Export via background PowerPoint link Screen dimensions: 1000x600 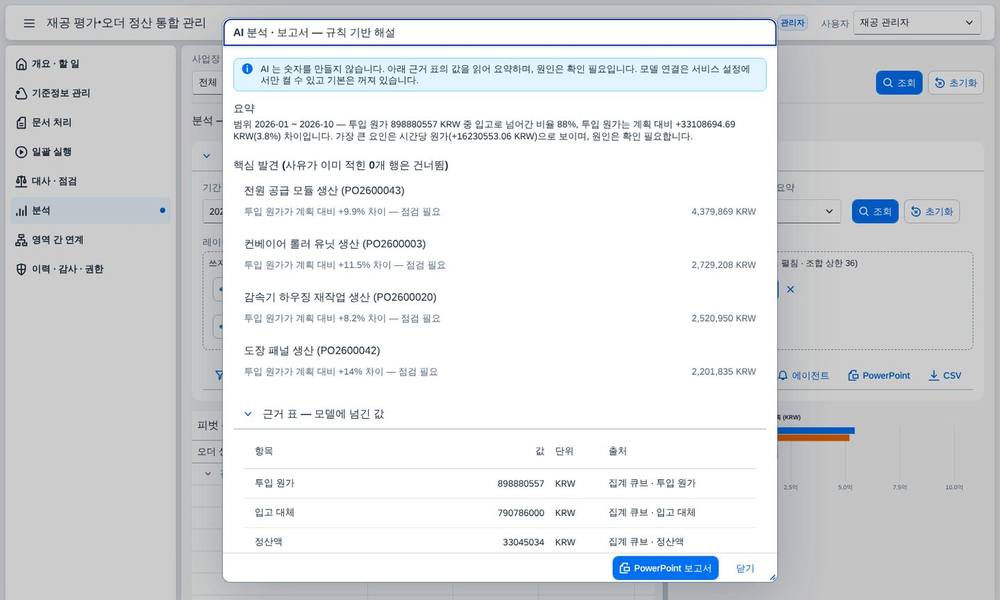coord(879,376)
